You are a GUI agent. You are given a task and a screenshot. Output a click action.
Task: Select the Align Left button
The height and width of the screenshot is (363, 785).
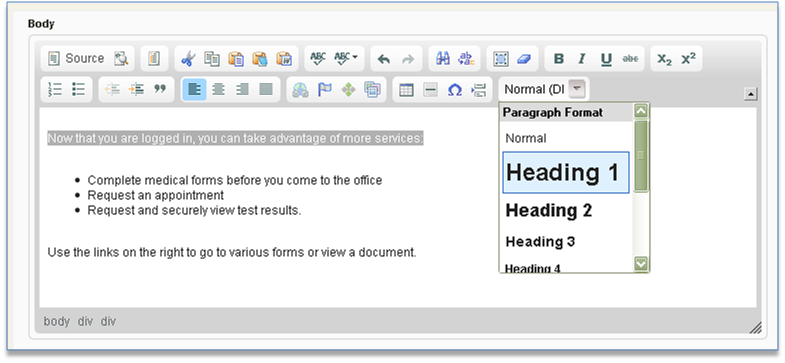194,90
